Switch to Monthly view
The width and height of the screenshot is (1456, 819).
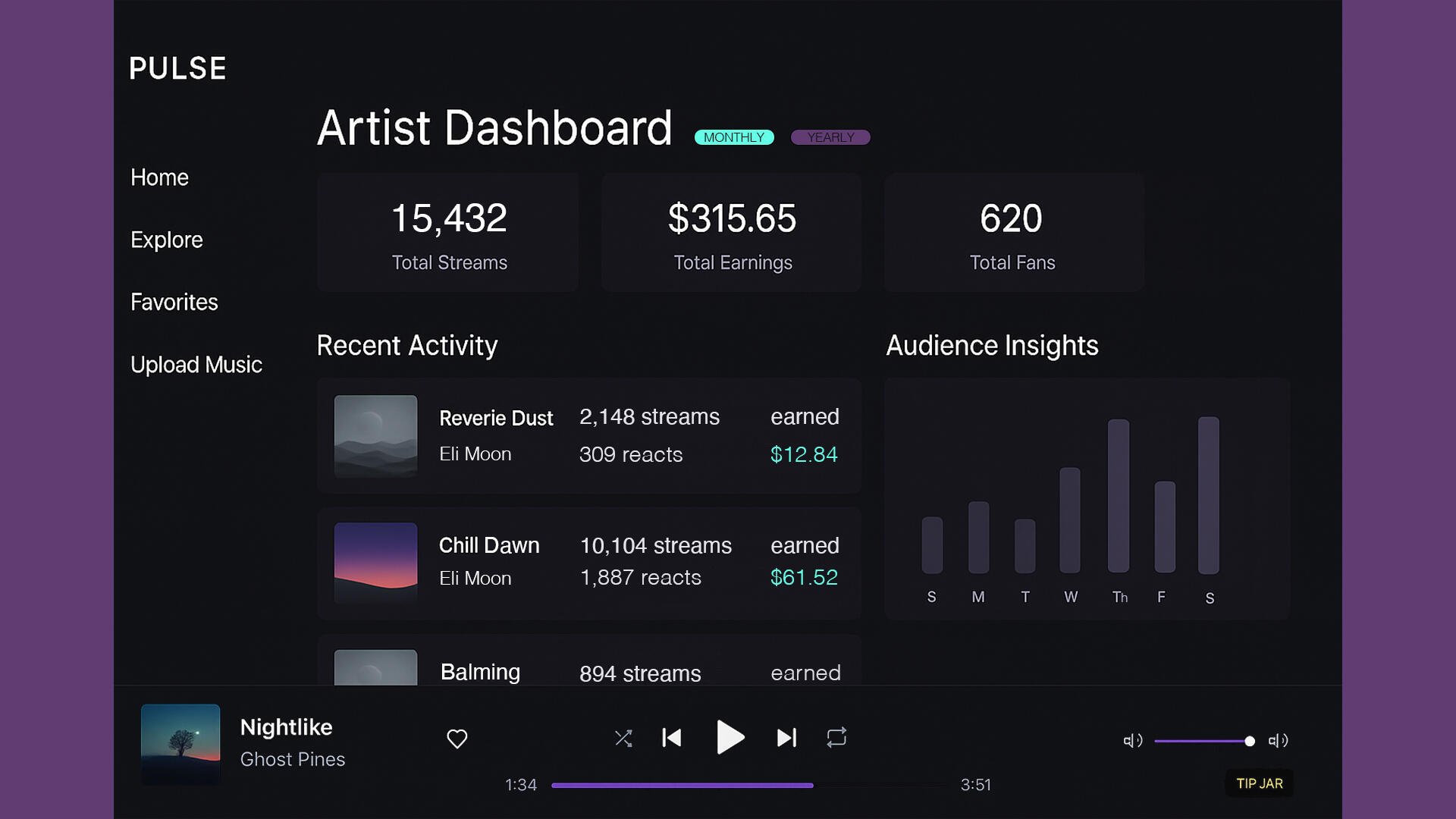point(733,137)
